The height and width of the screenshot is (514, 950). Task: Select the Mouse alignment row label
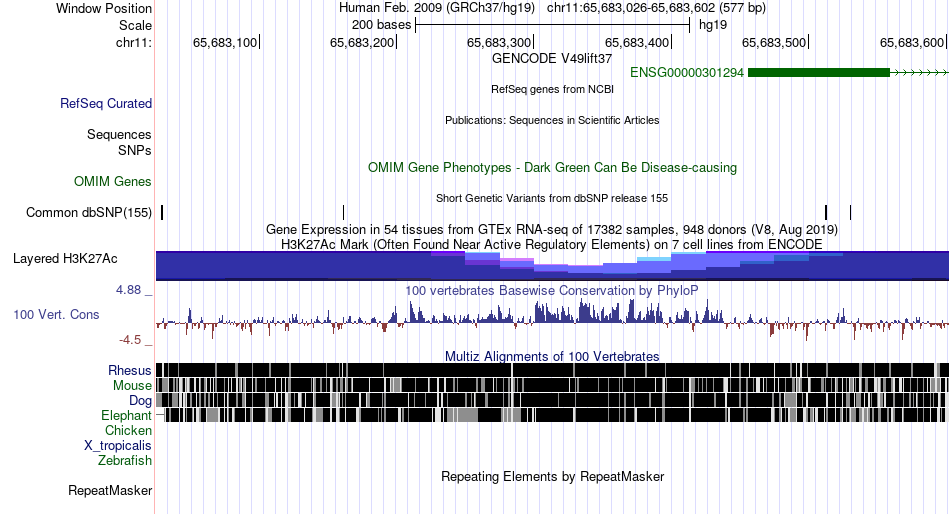132,386
